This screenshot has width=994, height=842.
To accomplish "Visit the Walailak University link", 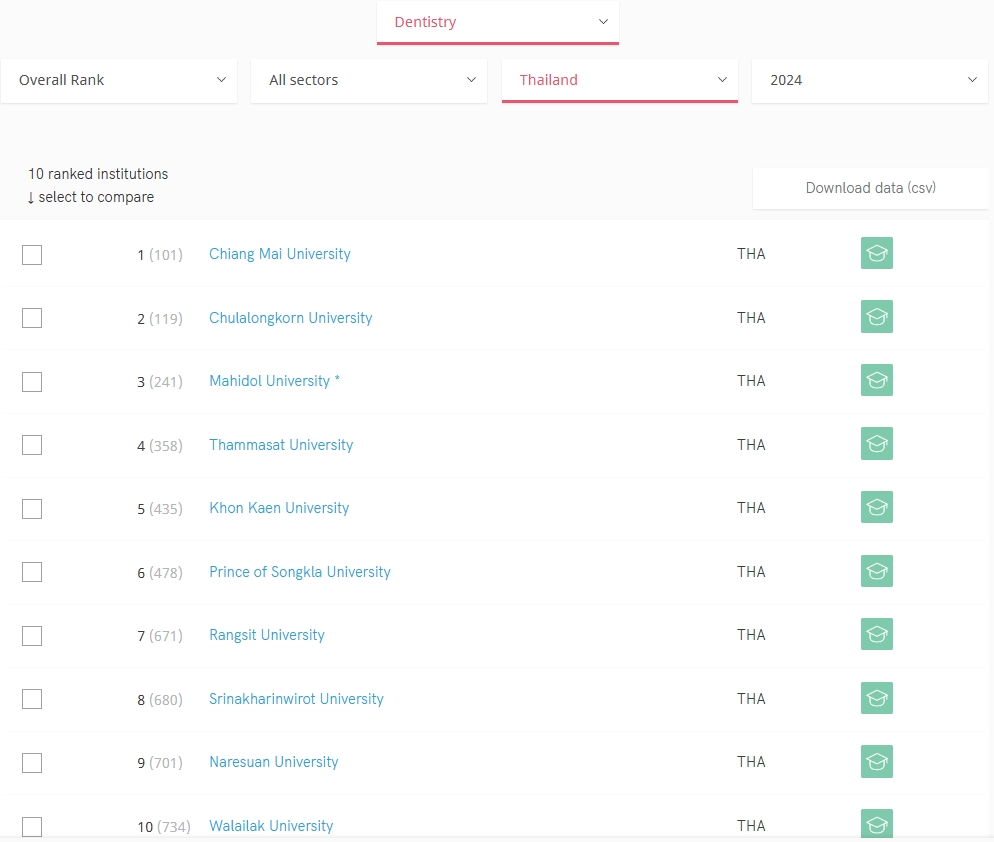I will pyautogui.click(x=271, y=826).
